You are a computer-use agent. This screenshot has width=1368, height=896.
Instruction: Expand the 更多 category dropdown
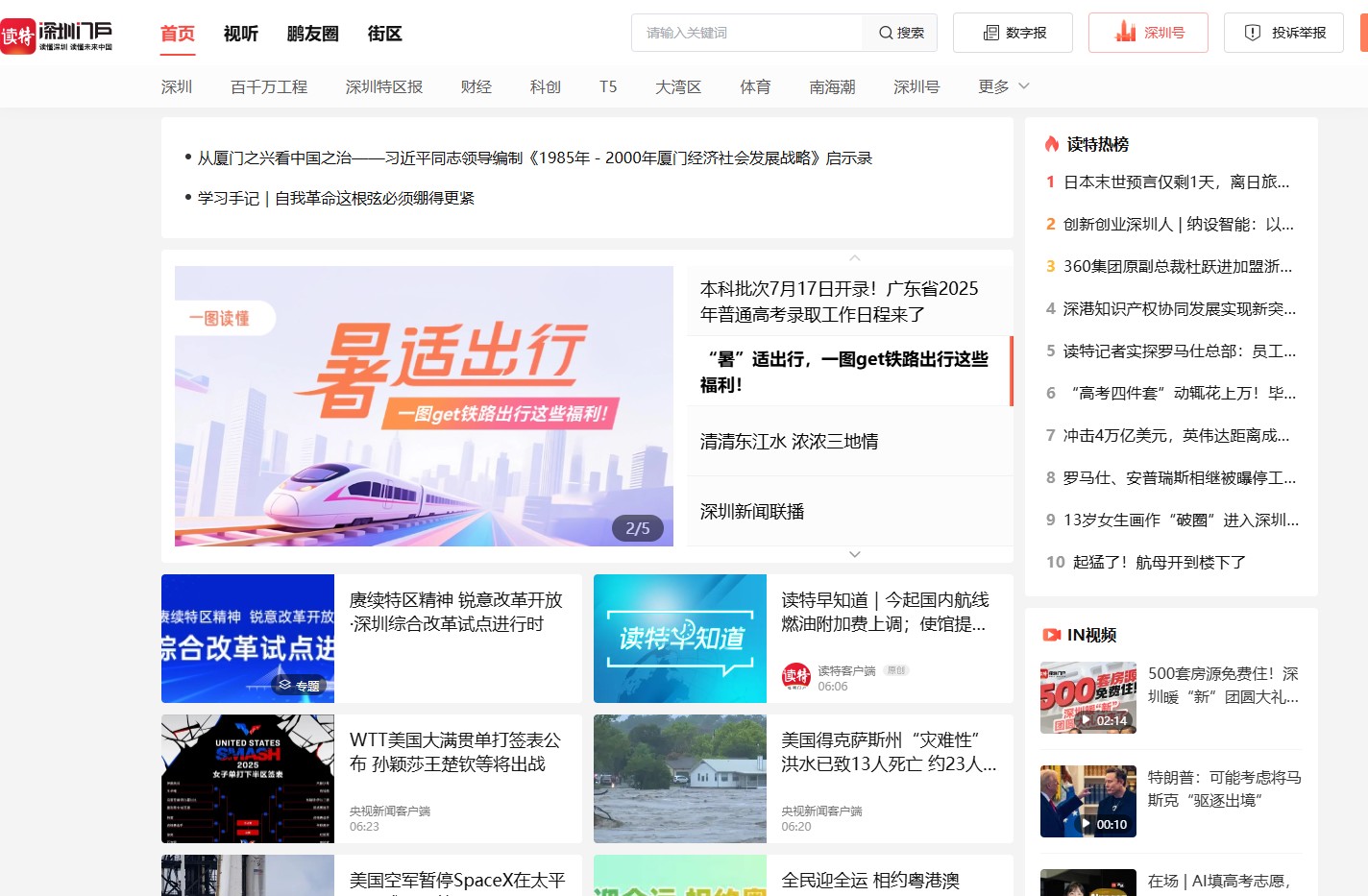click(1004, 86)
